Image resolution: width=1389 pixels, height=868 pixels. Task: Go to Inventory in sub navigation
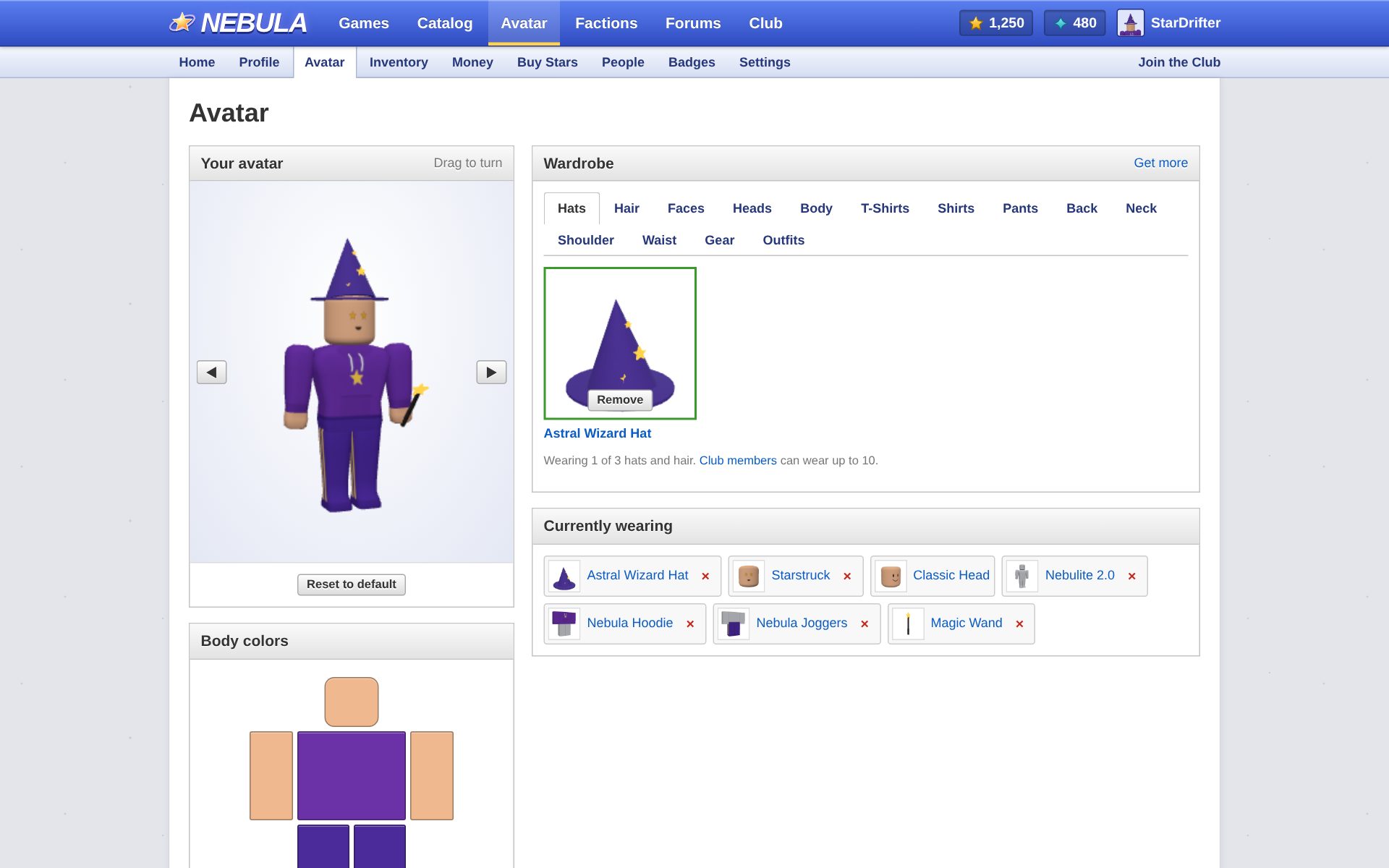(x=399, y=62)
